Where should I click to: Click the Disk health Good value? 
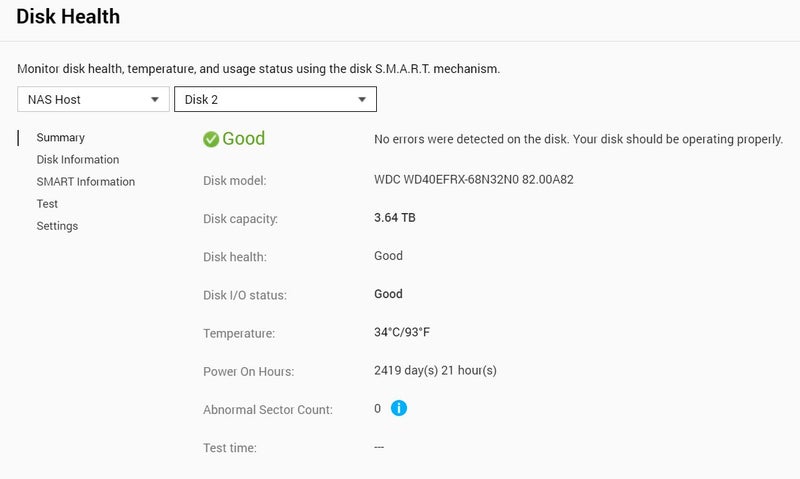[x=388, y=256]
